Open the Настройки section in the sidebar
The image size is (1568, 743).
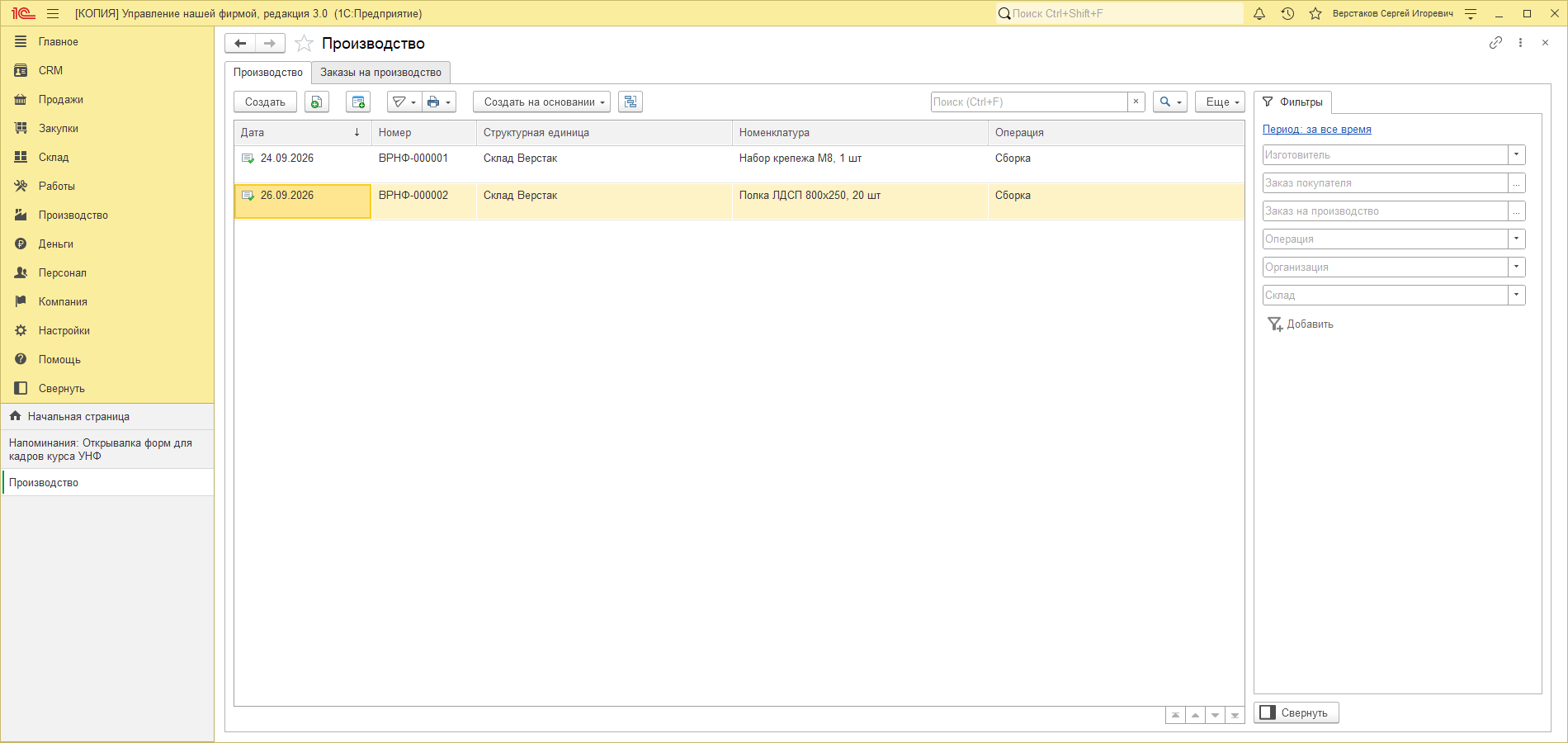pyautogui.click(x=64, y=331)
